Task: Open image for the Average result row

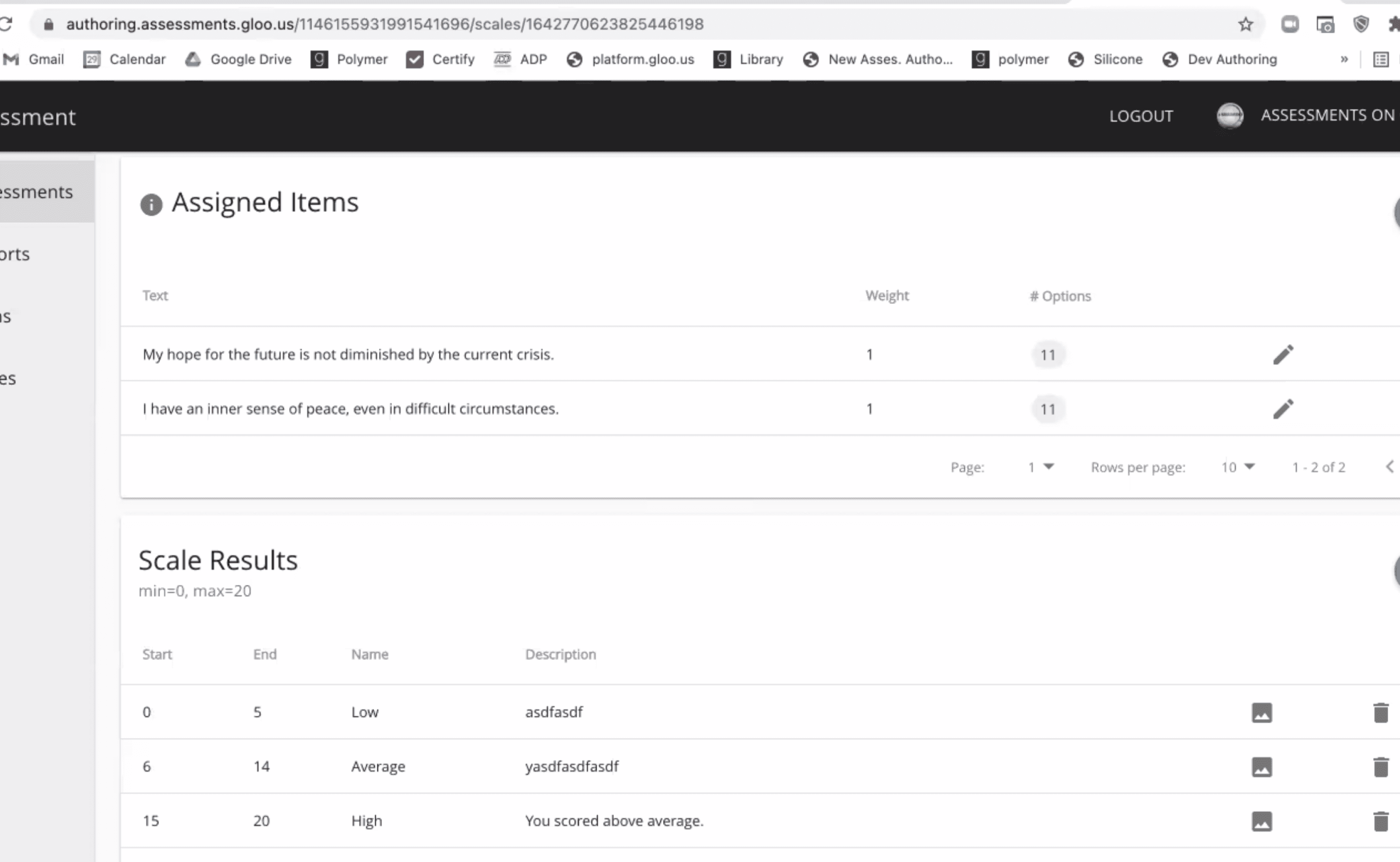Action: [1261, 767]
